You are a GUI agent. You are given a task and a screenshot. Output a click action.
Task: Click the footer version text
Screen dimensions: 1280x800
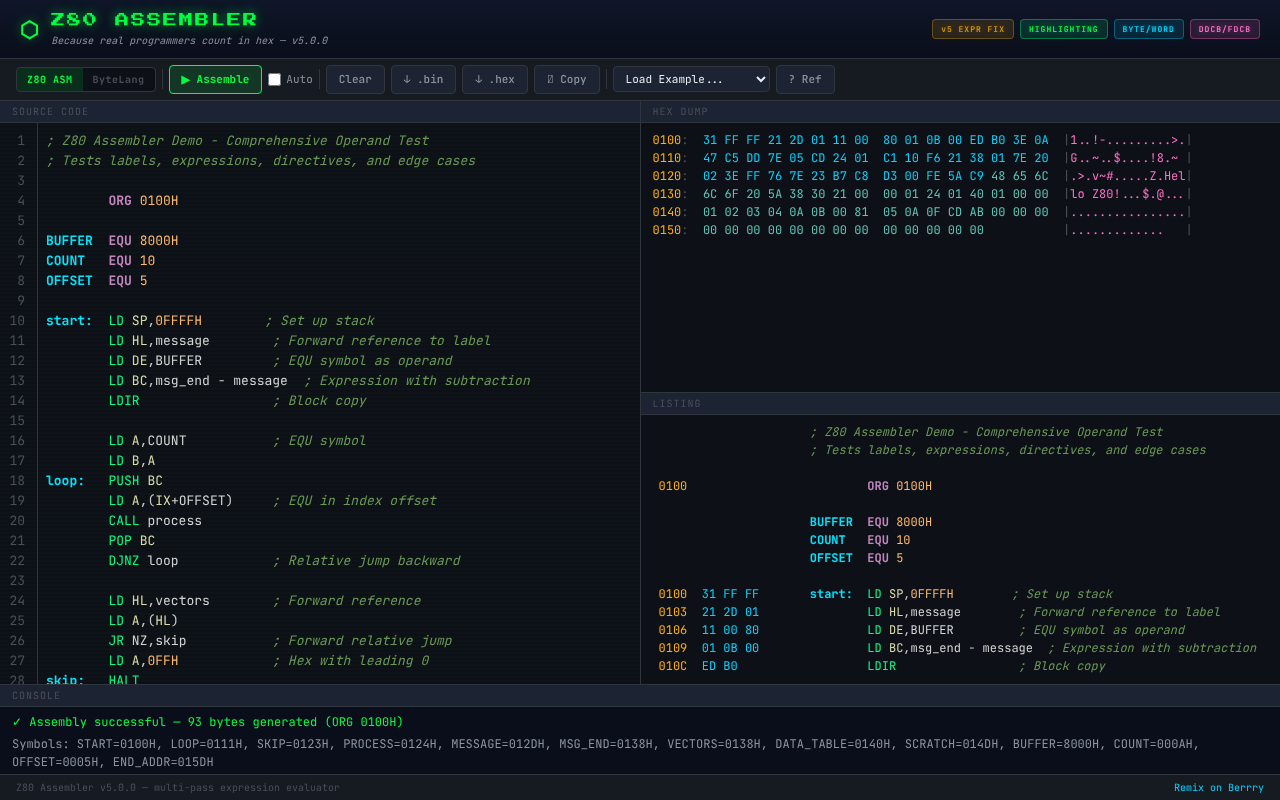click(x=178, y=788)
